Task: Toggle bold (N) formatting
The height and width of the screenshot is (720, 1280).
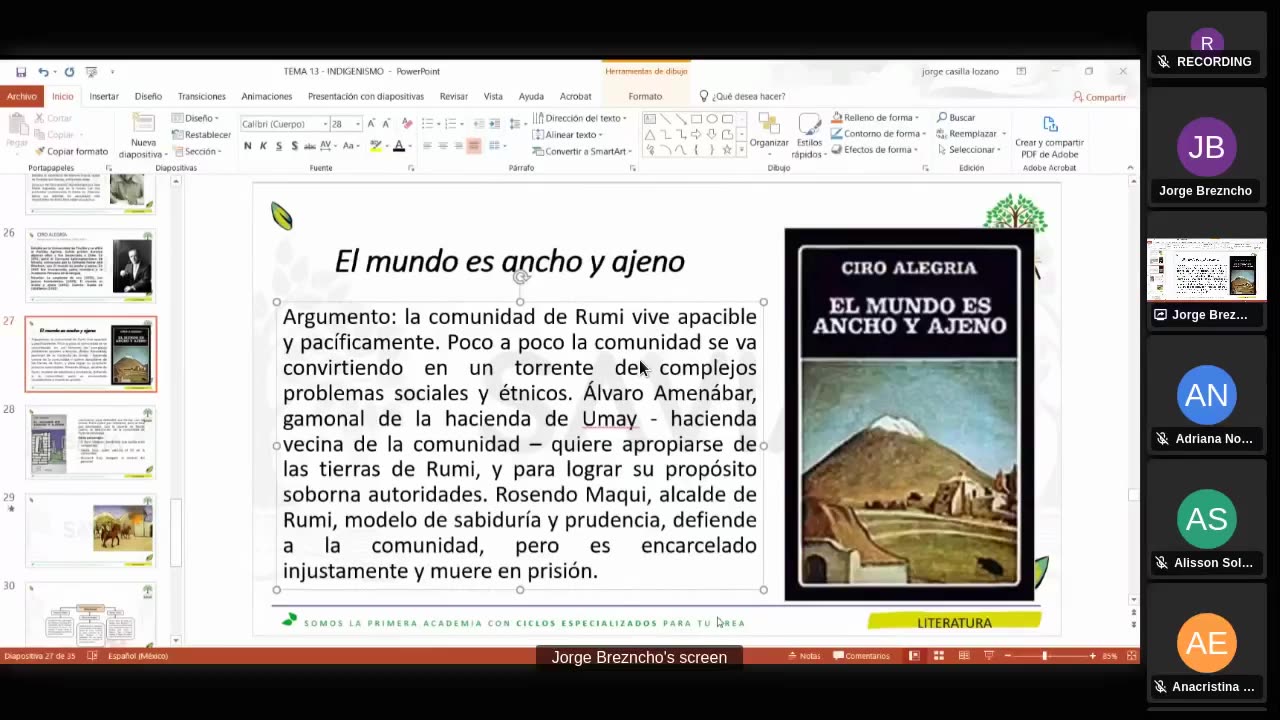Action: click(x=248, y=146)
